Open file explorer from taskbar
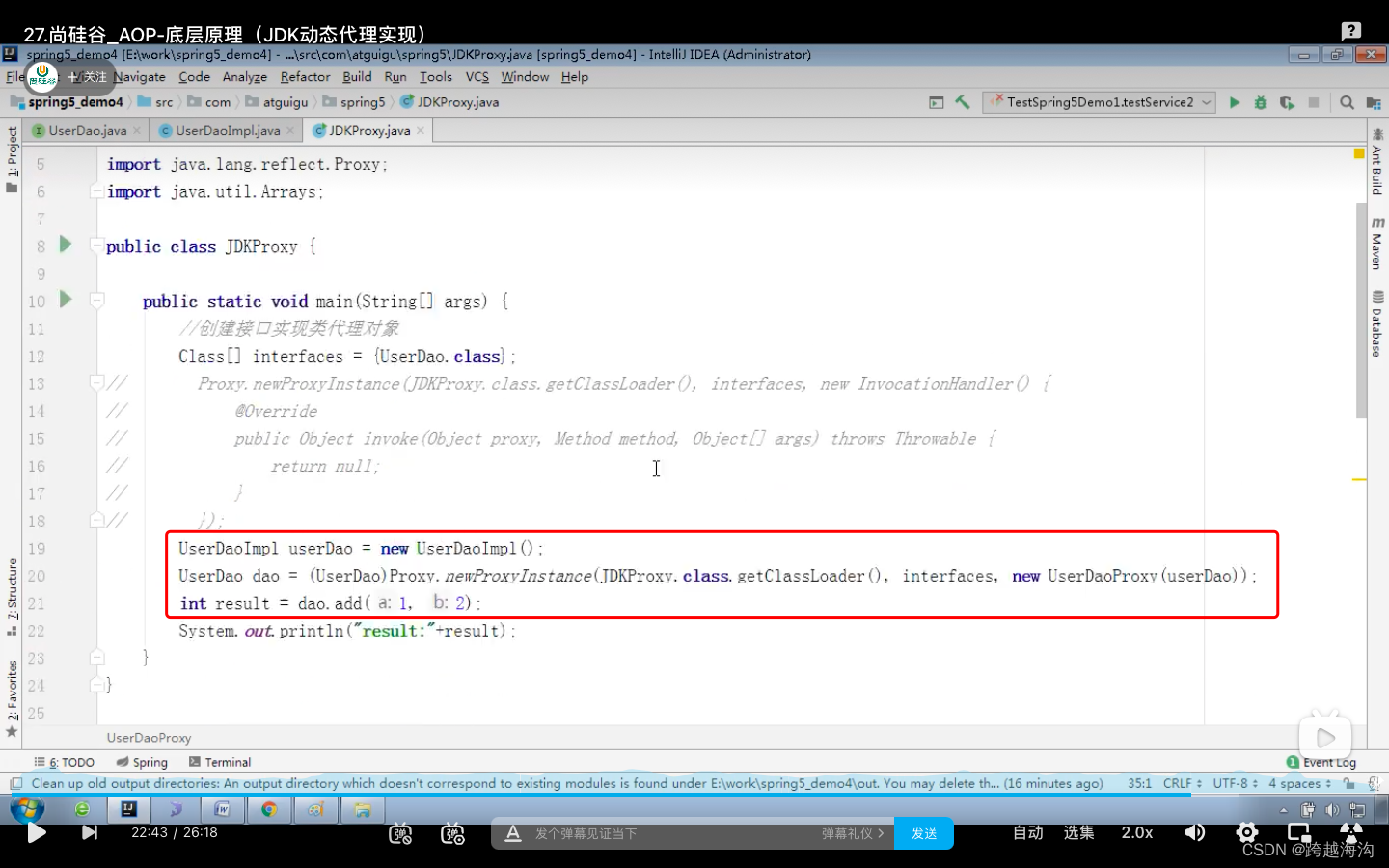 coord(363,809)
